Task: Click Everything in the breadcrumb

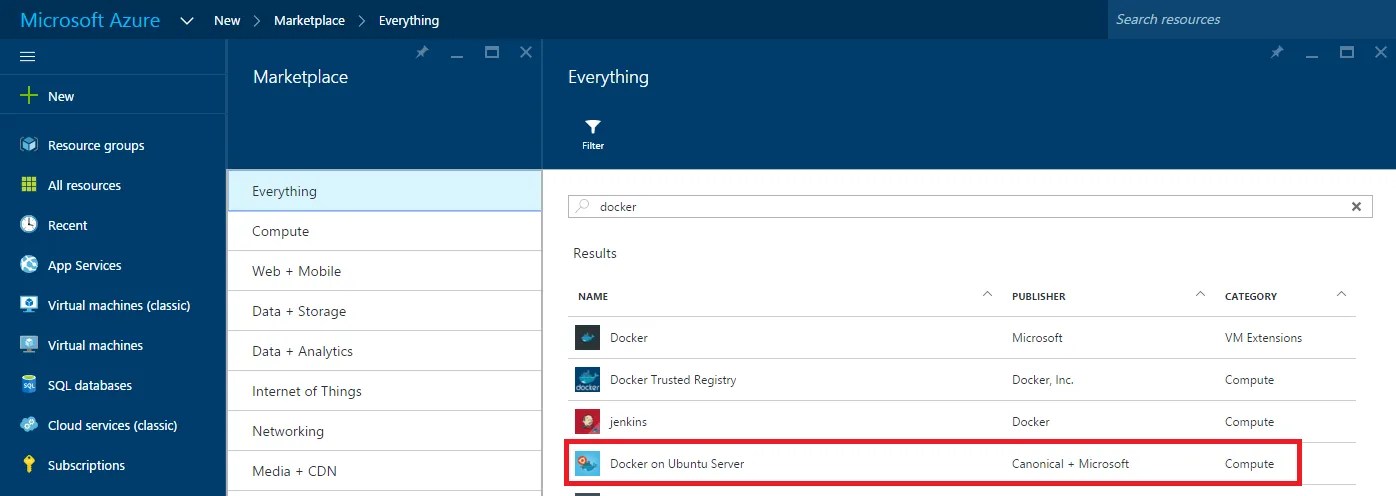Action: [408, 20]
